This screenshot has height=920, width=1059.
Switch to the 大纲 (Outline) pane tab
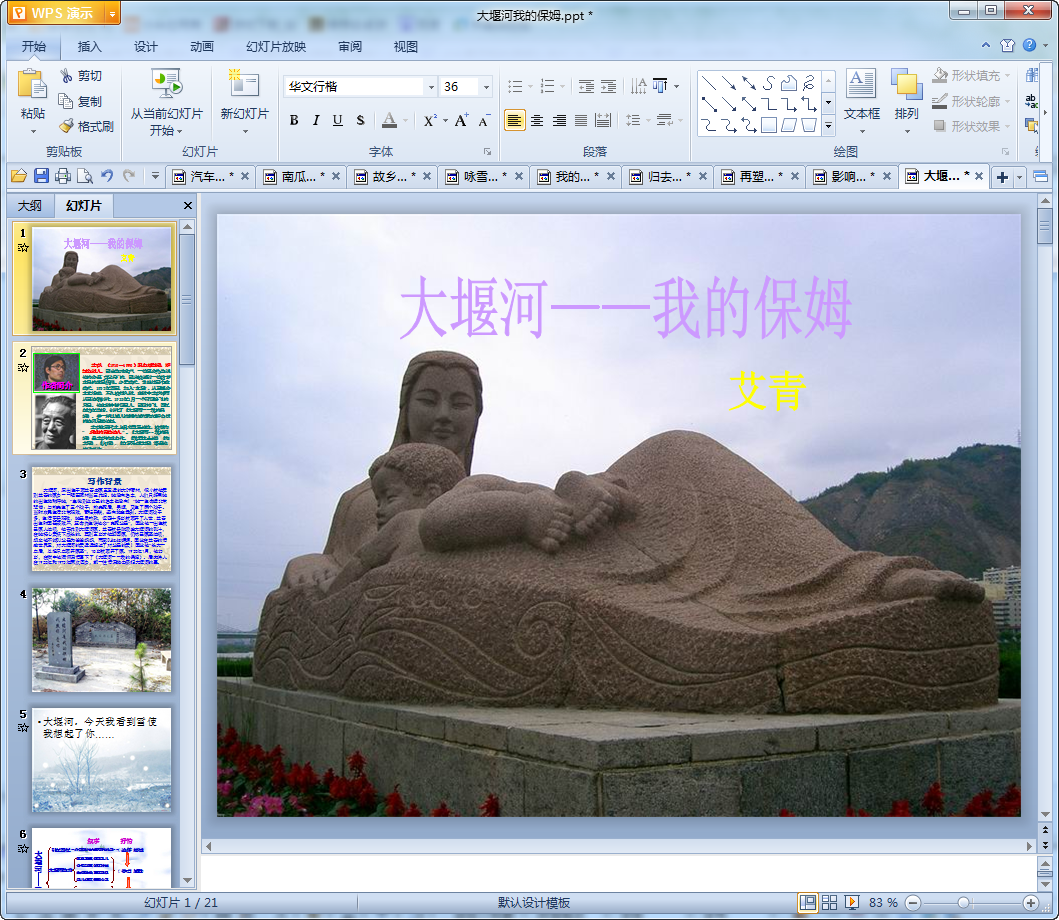(x=30, y=205)
